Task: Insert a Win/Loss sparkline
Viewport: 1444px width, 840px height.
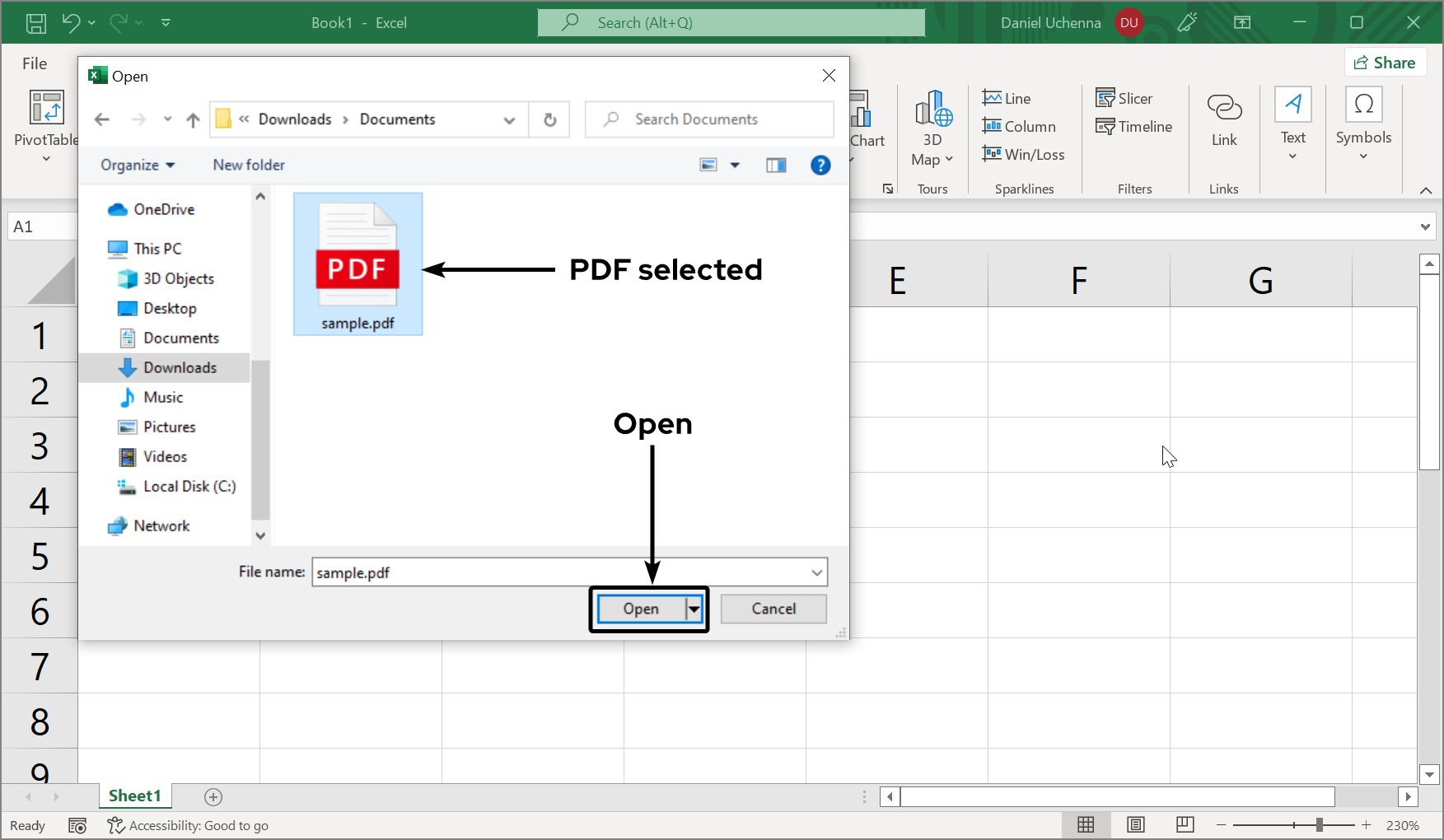Action: (1024, 154)
